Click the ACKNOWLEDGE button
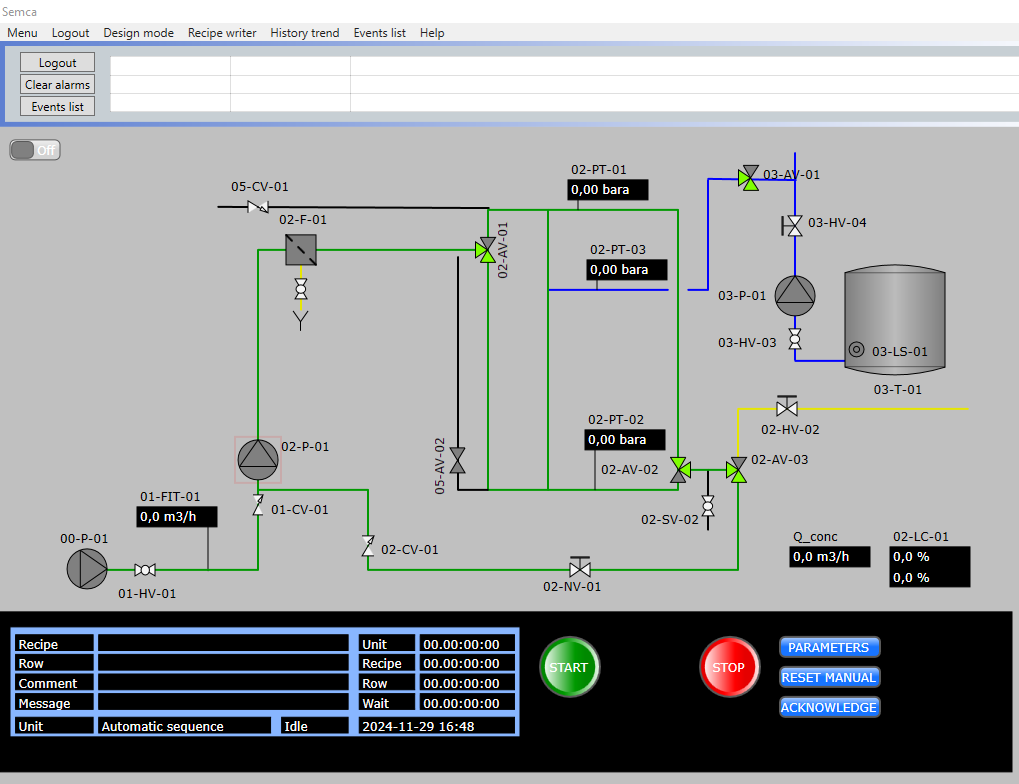The width and height of the screenshot is (1019, 784). point(829,707)
